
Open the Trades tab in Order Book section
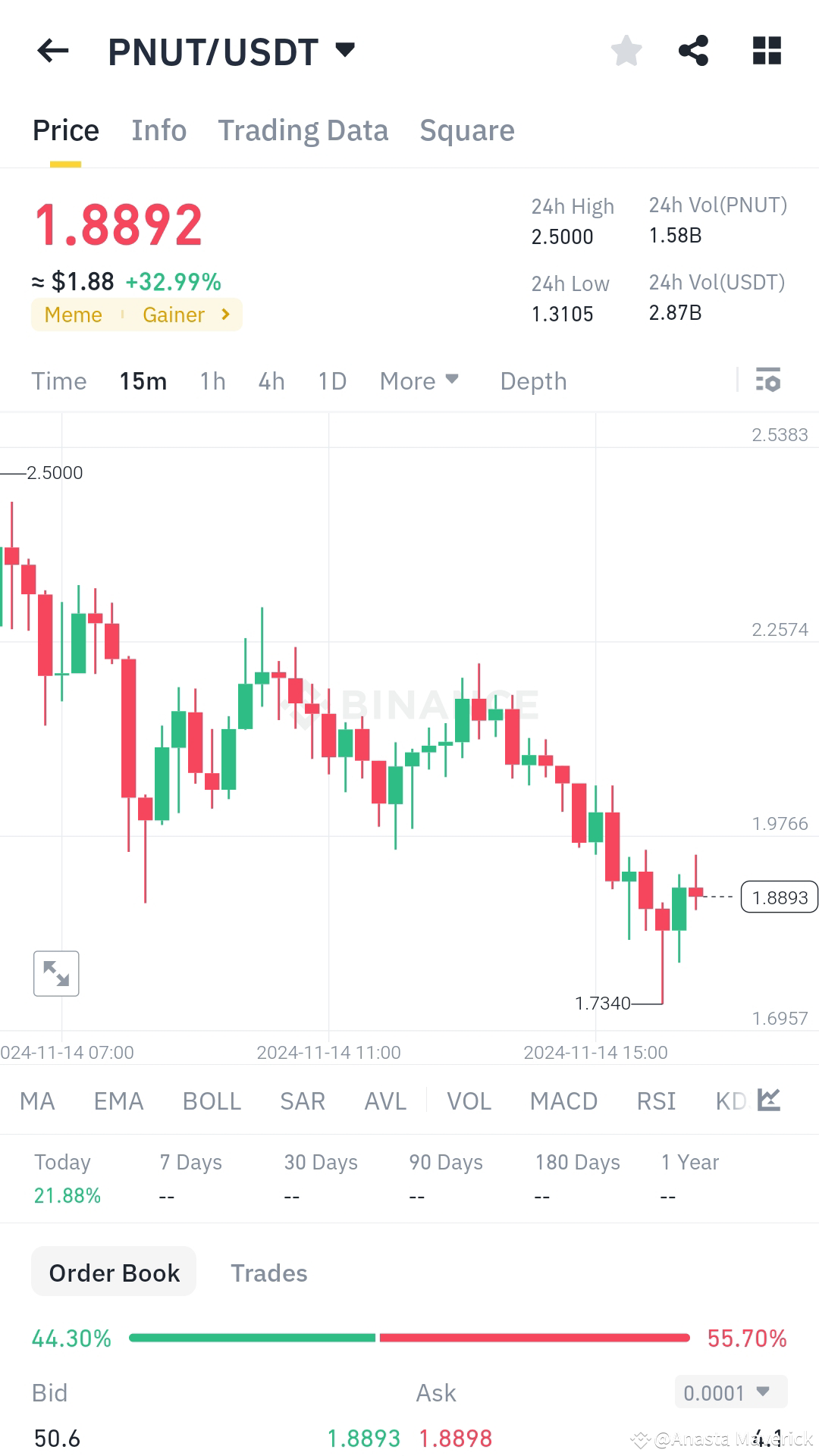click(x=268, y=1273)
